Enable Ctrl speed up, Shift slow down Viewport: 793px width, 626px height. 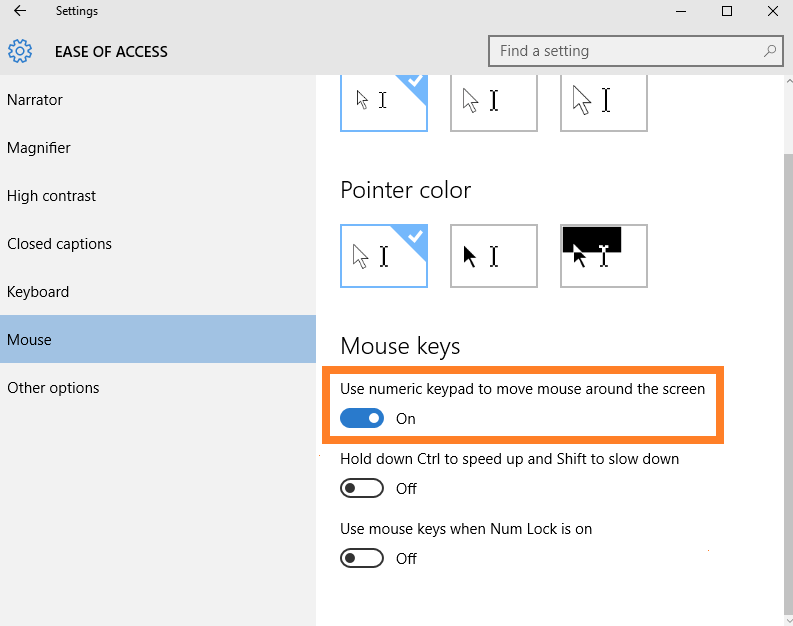tap(362, 489)
